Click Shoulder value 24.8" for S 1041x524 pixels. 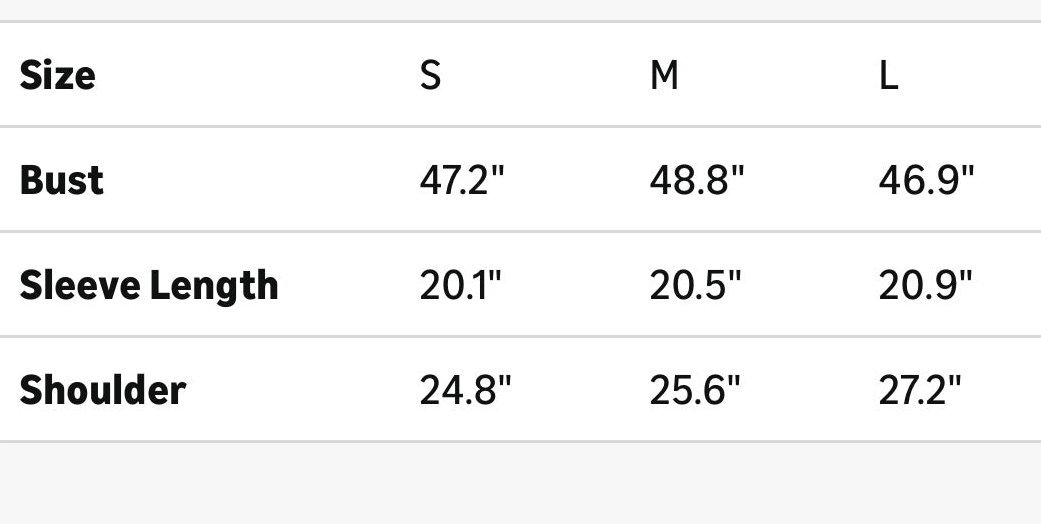coord(465,390)
